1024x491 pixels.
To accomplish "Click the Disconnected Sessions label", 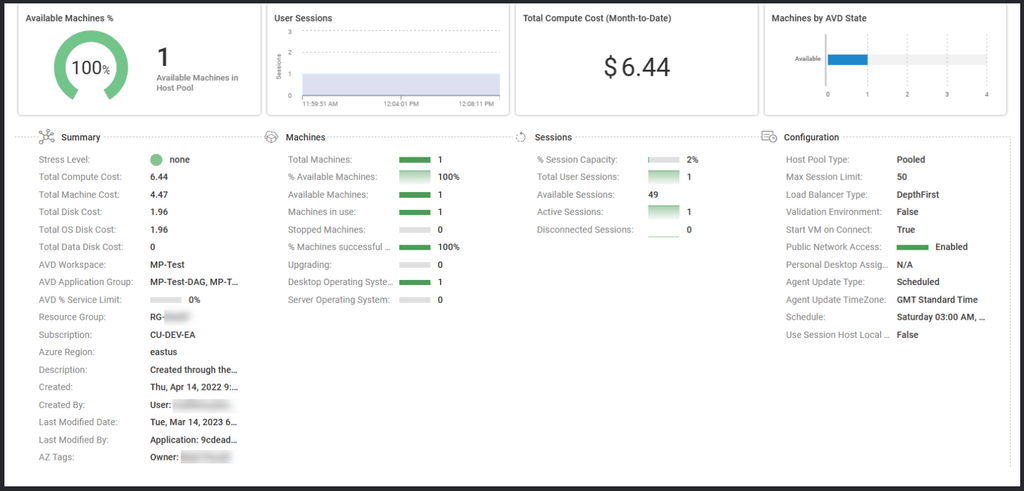I will 585,230.
